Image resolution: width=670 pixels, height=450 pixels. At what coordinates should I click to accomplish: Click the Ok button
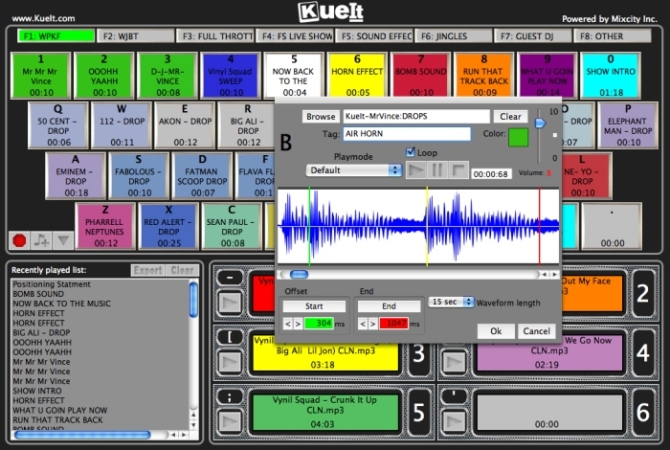(496, 331)
